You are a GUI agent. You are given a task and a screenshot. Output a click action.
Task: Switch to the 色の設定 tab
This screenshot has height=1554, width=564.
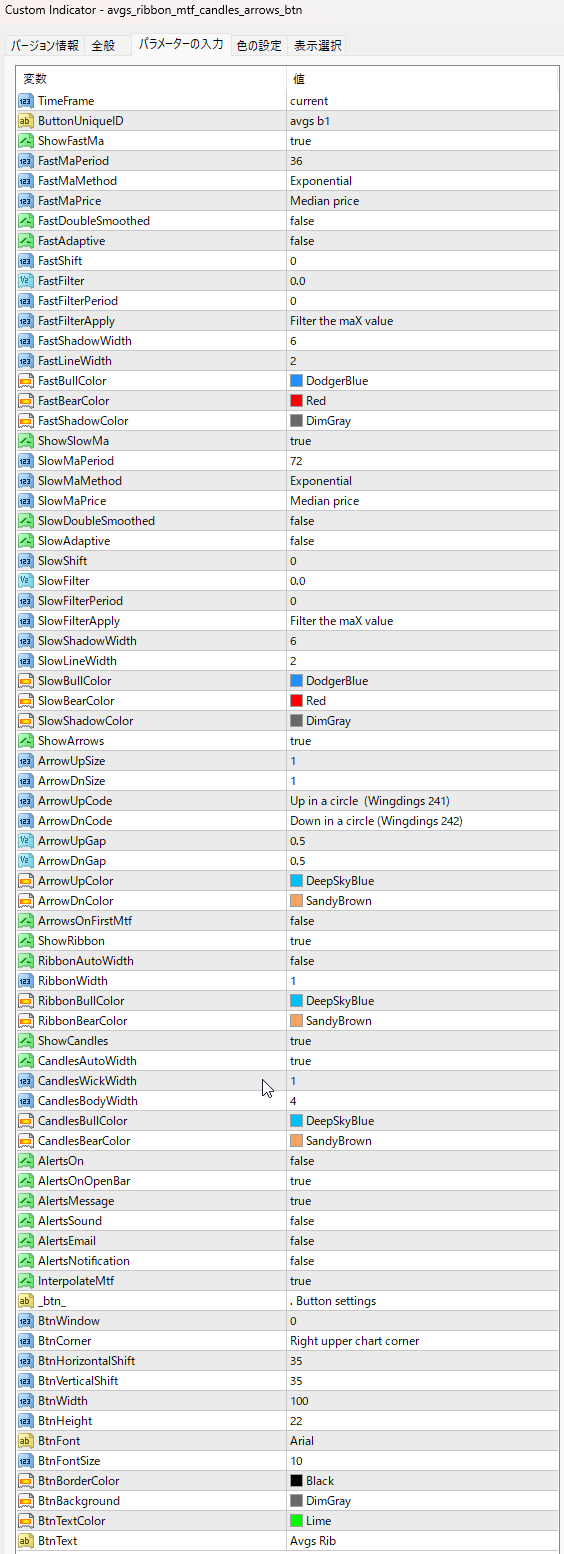coord(258,46)
